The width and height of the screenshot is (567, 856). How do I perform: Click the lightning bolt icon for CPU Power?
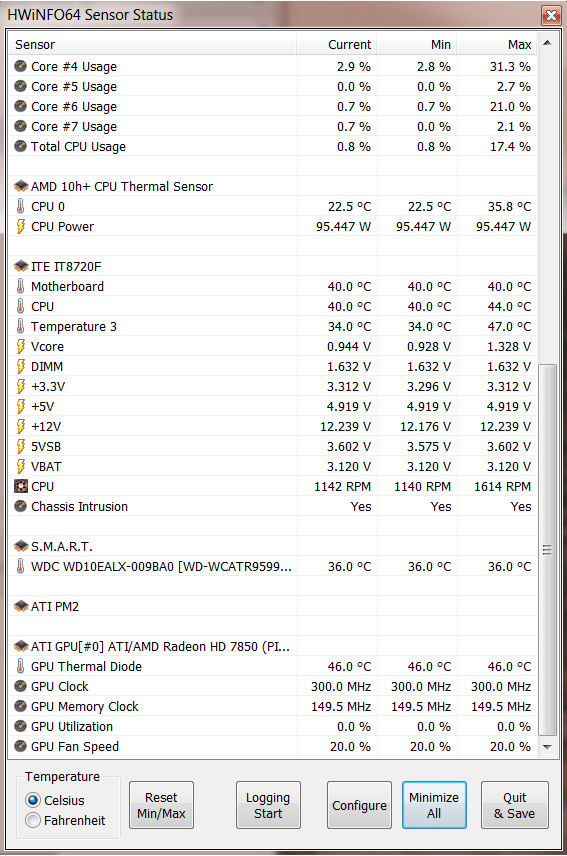pos(20,227)
